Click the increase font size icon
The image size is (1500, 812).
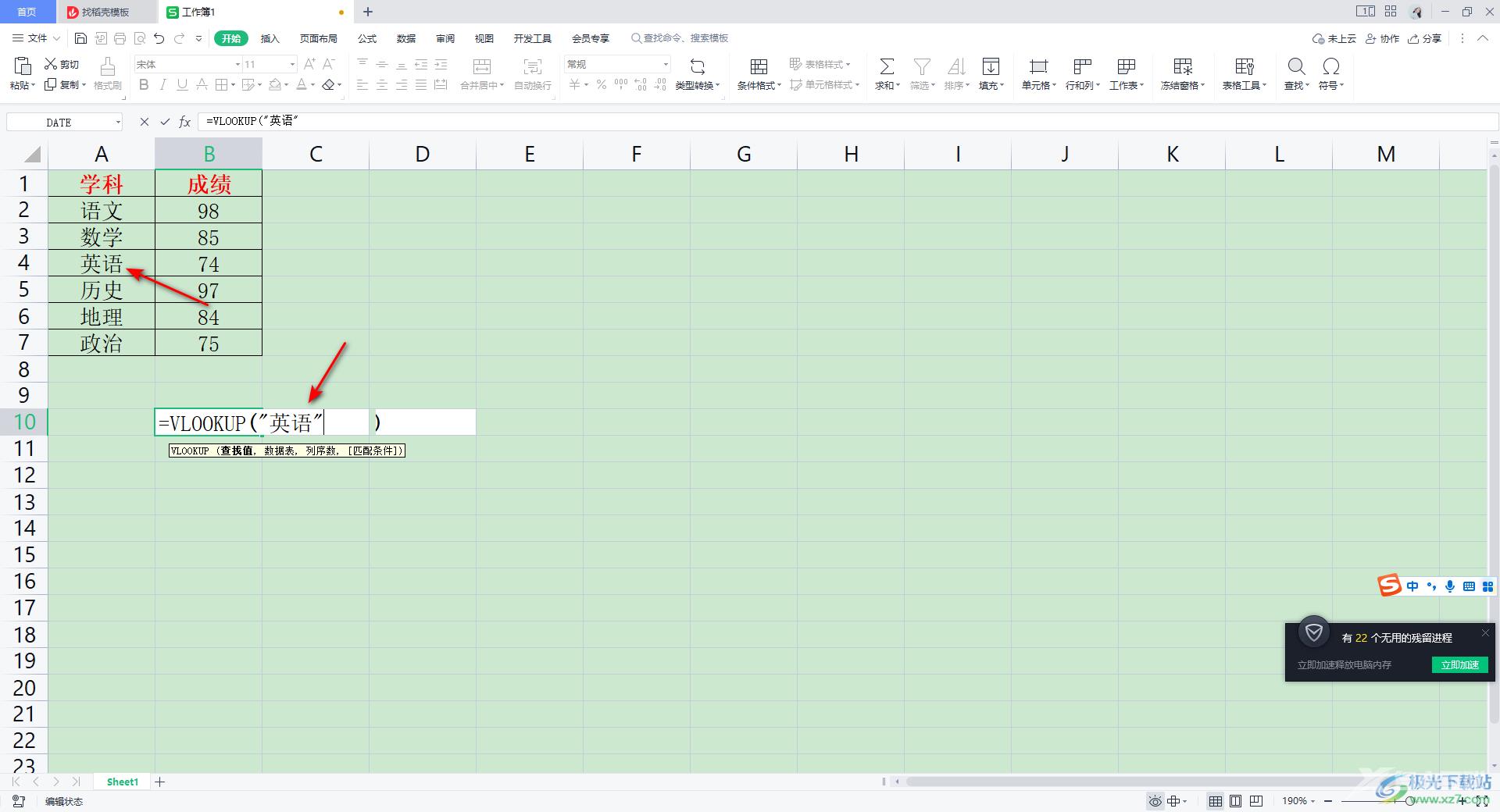(x=310, y=64)
